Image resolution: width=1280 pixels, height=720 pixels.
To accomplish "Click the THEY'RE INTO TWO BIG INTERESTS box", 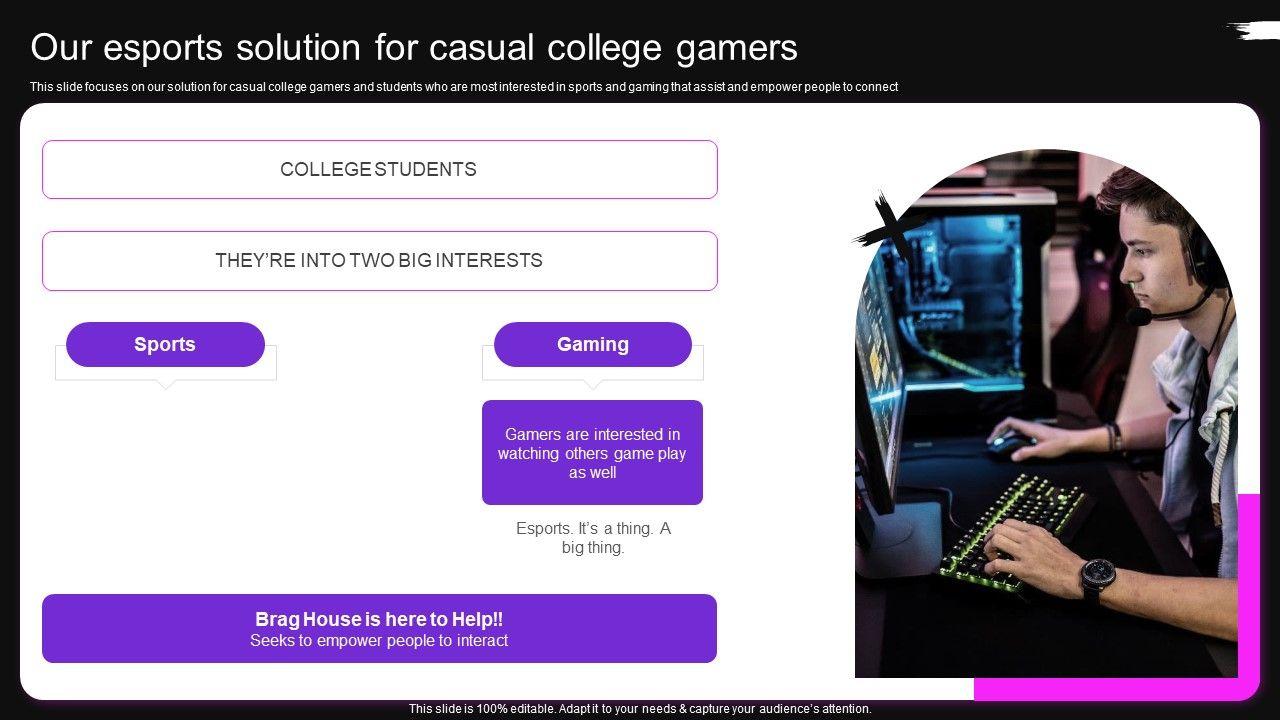I will coord(379,261).
